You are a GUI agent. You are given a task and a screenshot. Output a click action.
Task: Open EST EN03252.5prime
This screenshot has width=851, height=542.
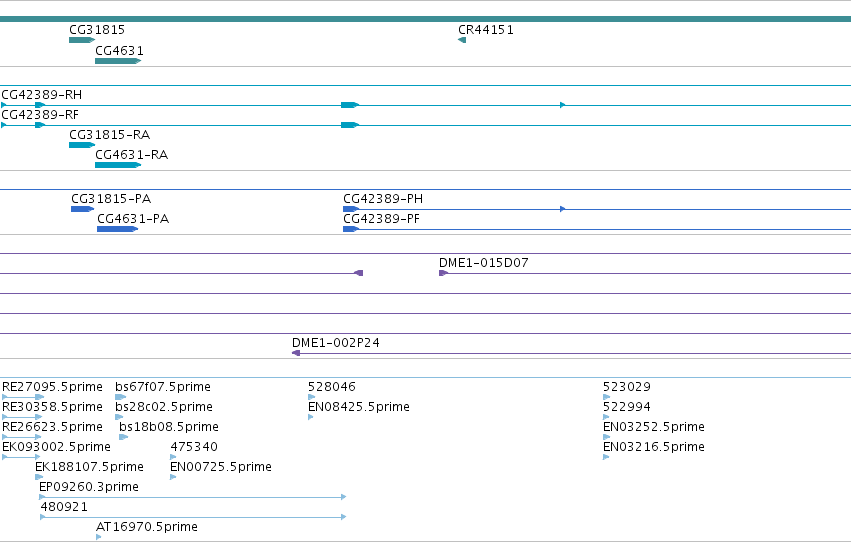pos(654,426)
